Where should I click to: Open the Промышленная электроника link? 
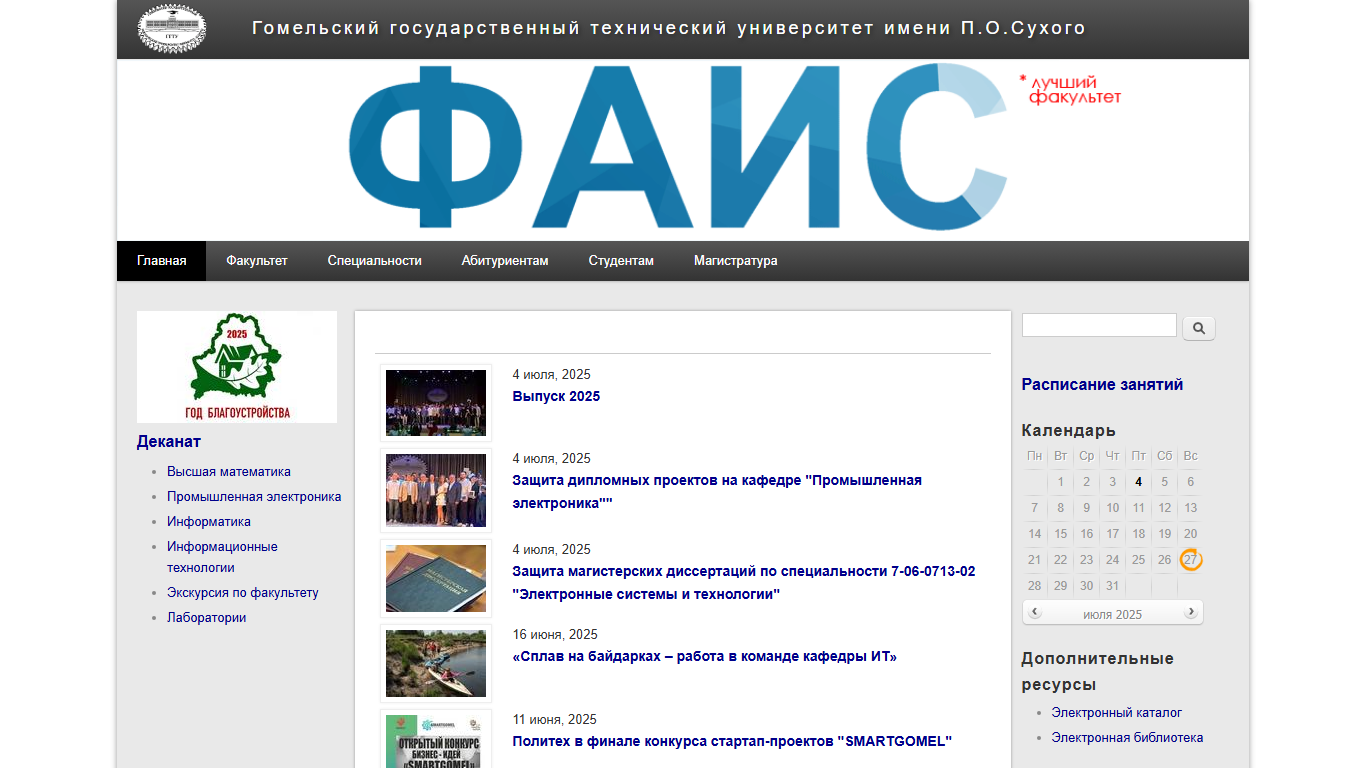254,496
